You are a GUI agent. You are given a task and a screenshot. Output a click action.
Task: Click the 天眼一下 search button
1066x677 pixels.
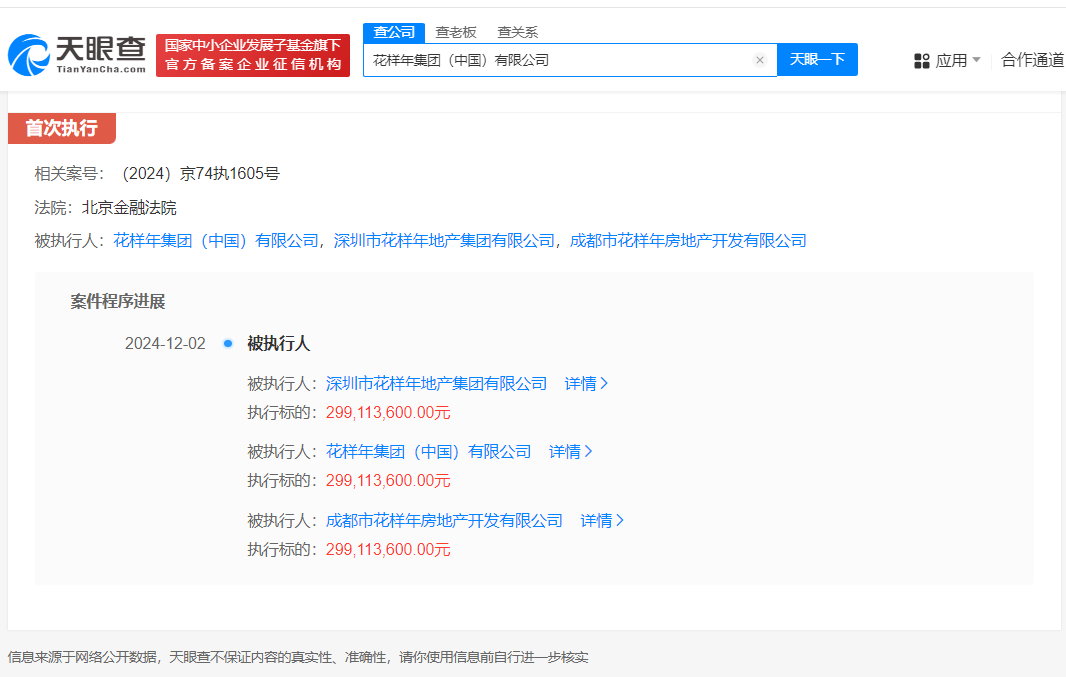tap(817, 60)
